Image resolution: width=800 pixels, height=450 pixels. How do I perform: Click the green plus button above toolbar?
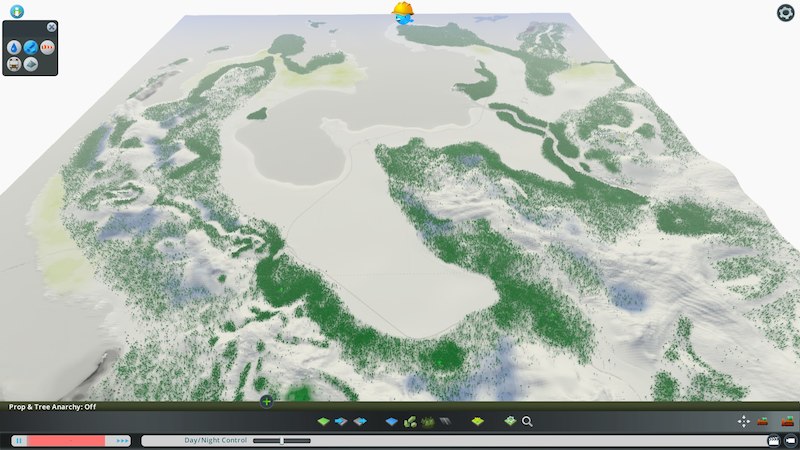coord(266,401)
